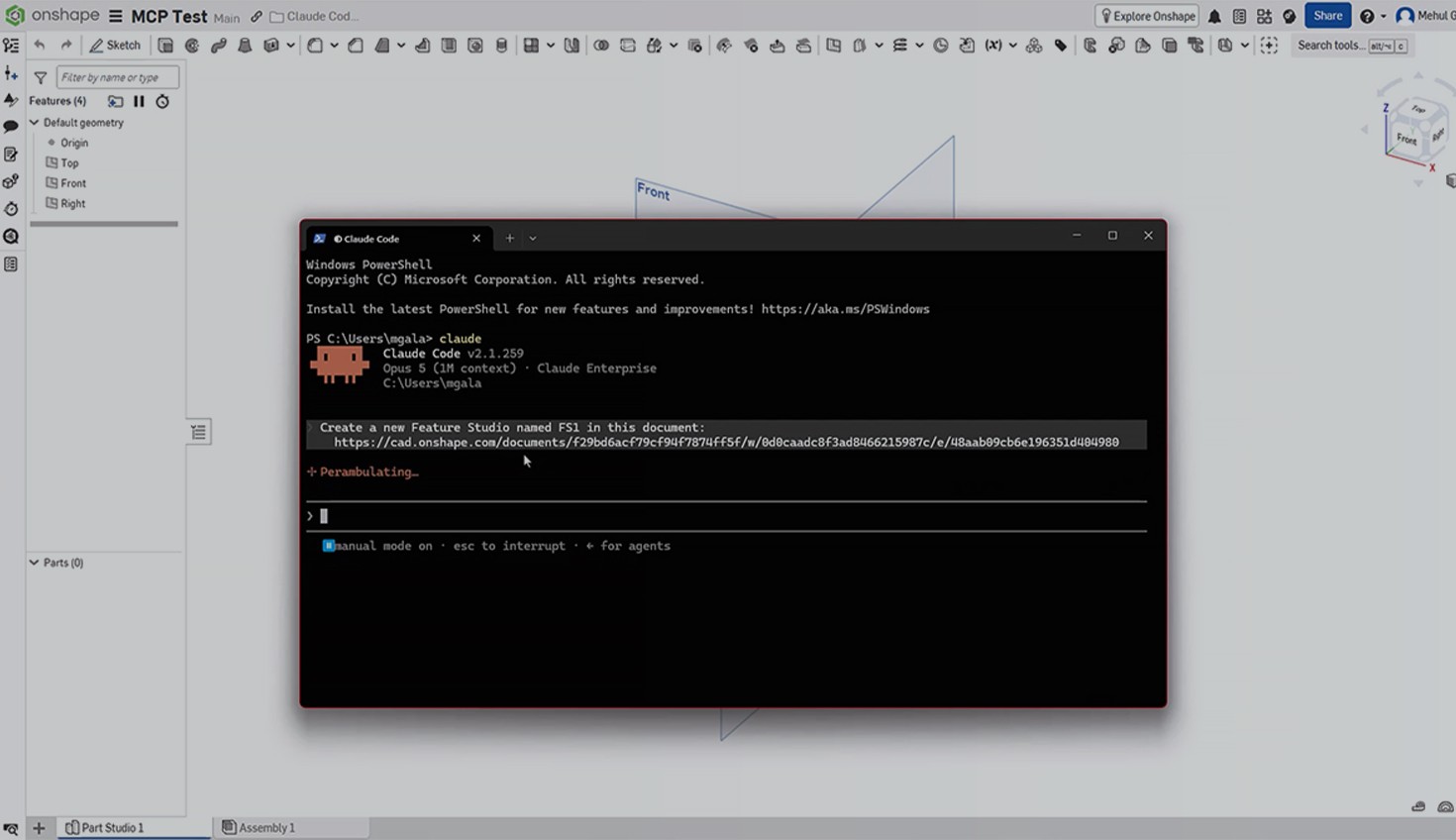Select the Loft tool icon
Image resolution: width=1456 pixels, height=840 pixels.
[x=245, y=46]
